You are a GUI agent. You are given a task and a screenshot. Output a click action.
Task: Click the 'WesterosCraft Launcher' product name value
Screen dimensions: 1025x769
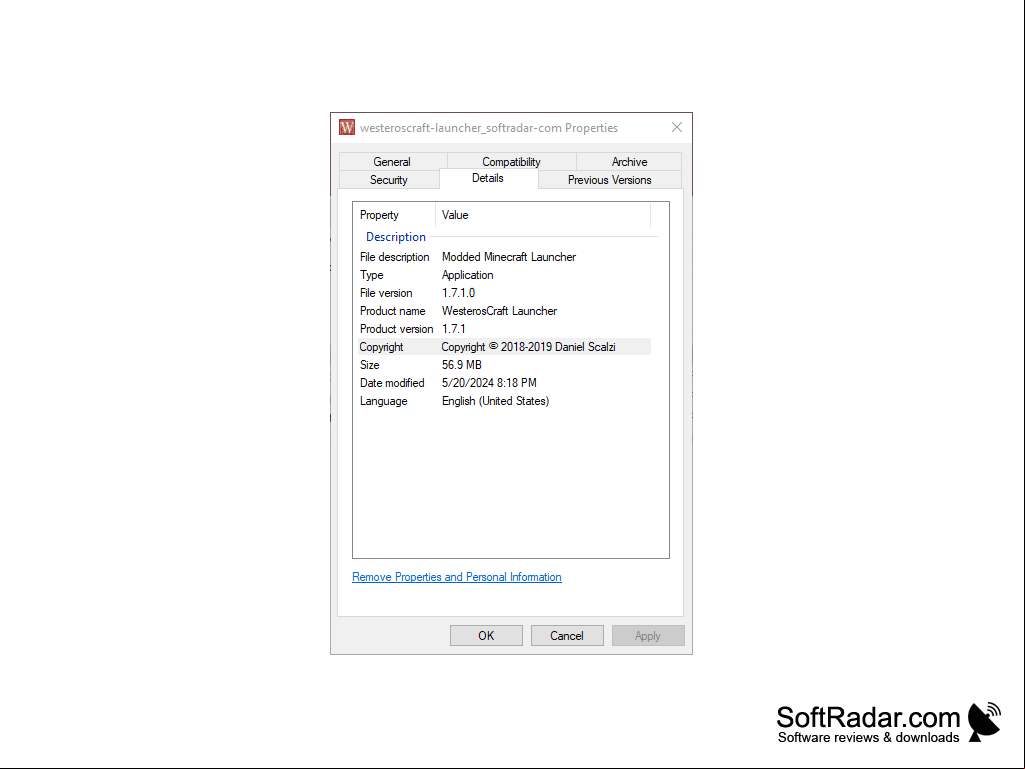pyautogui.click(x=499, y=311)
